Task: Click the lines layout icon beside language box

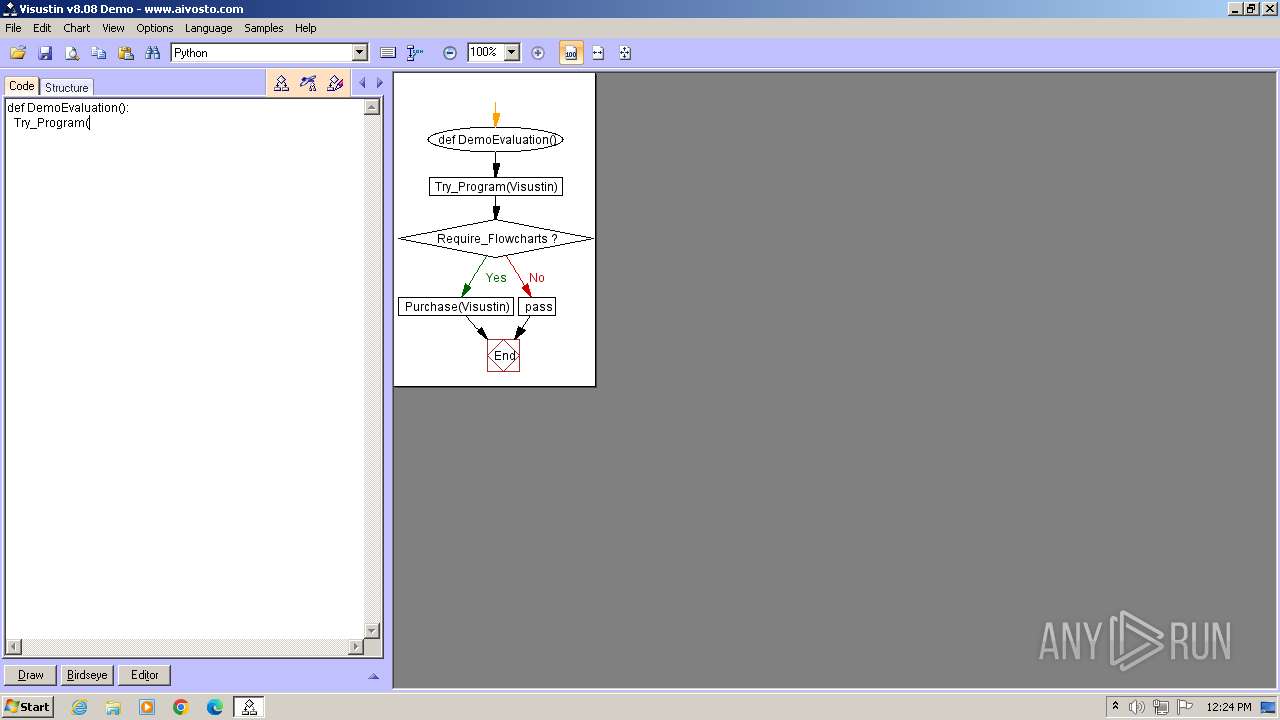Action: point(388,53)
